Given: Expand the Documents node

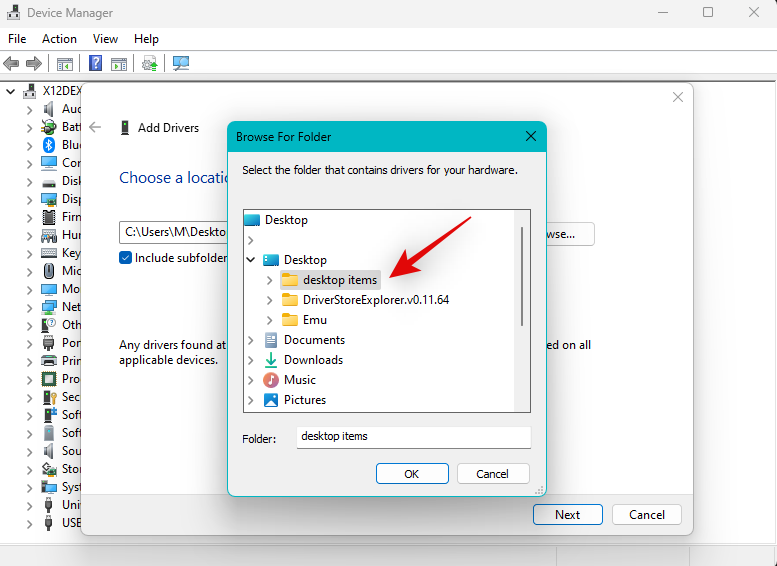Looking at the screenshot, I should (x=251, y=340).
